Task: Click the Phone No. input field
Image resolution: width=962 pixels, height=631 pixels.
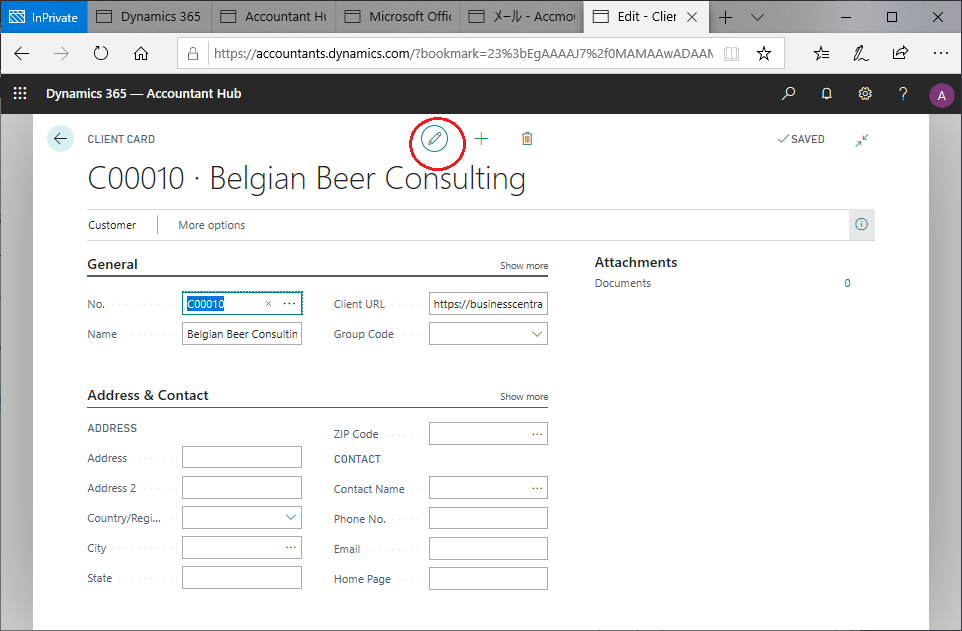Action: [x=488, y=518]
